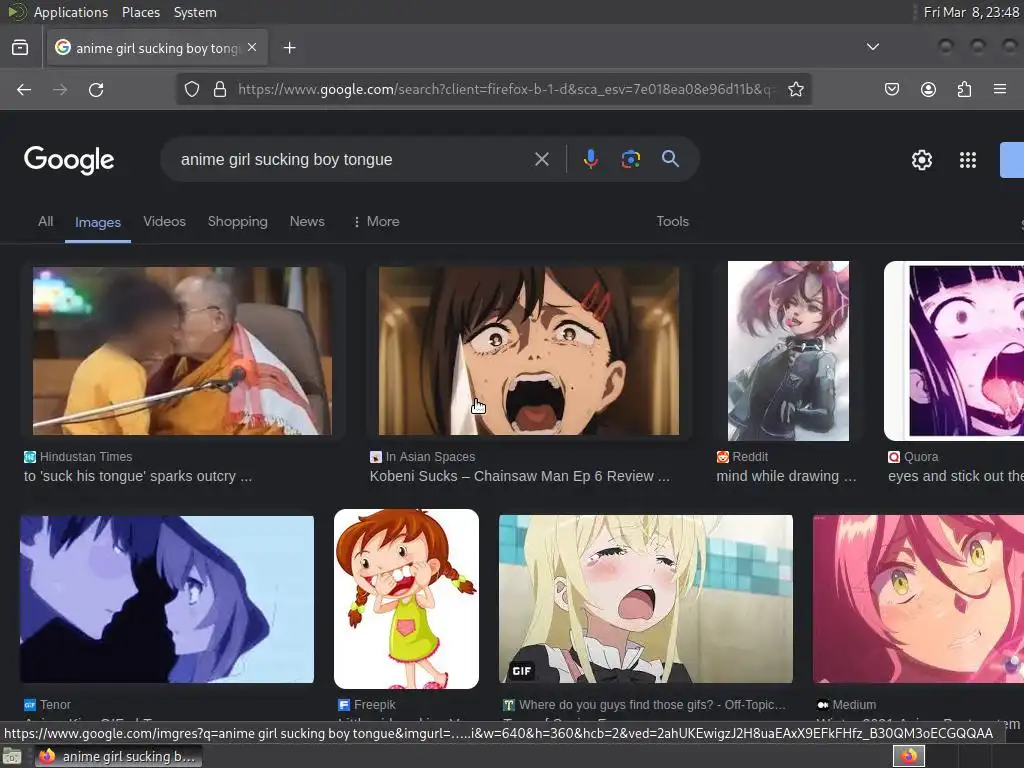The image size is (1024, 768).
Task: Open the Places menu
Action: coord(141,12)
